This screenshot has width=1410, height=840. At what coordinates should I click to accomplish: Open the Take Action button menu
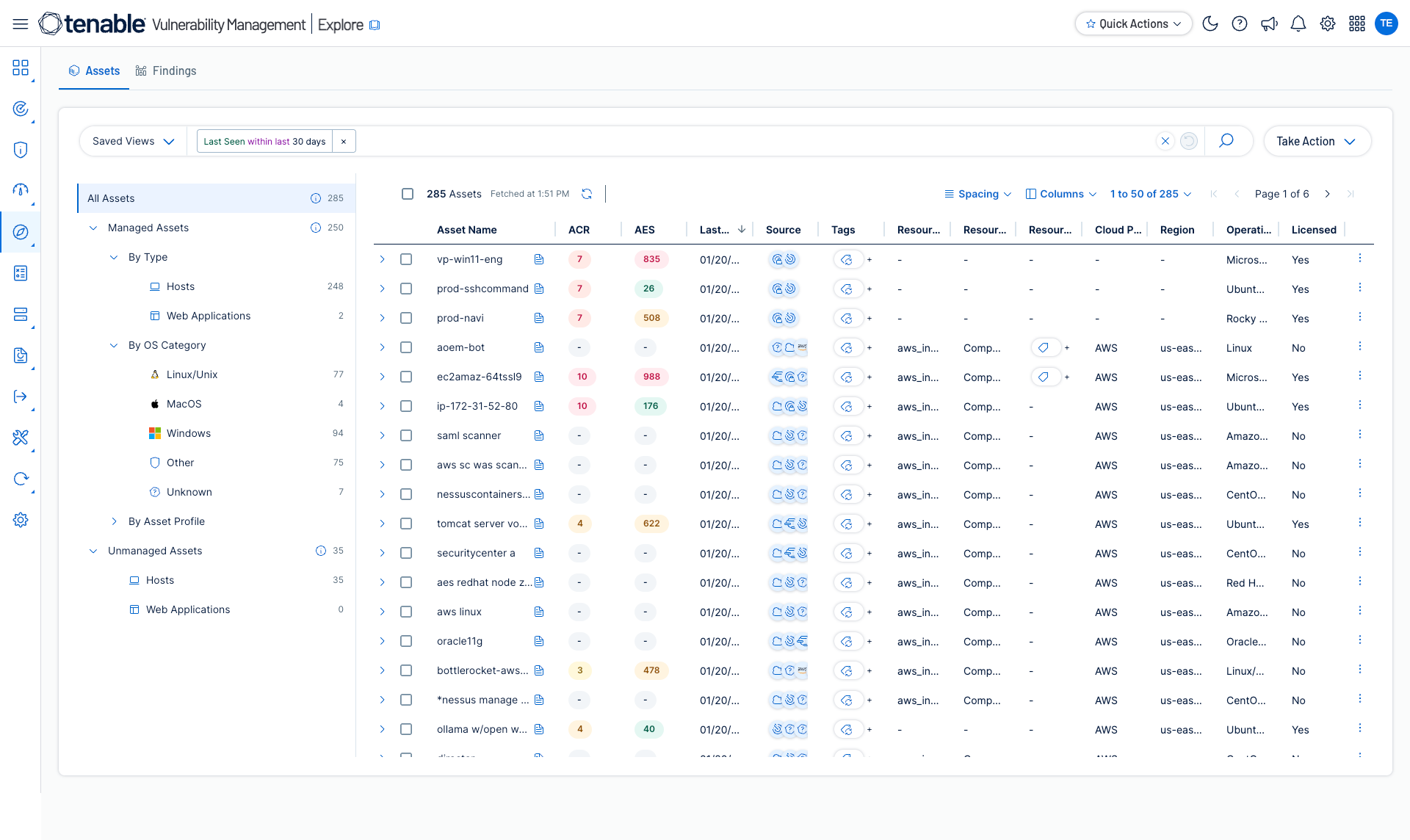[1316, 141]
